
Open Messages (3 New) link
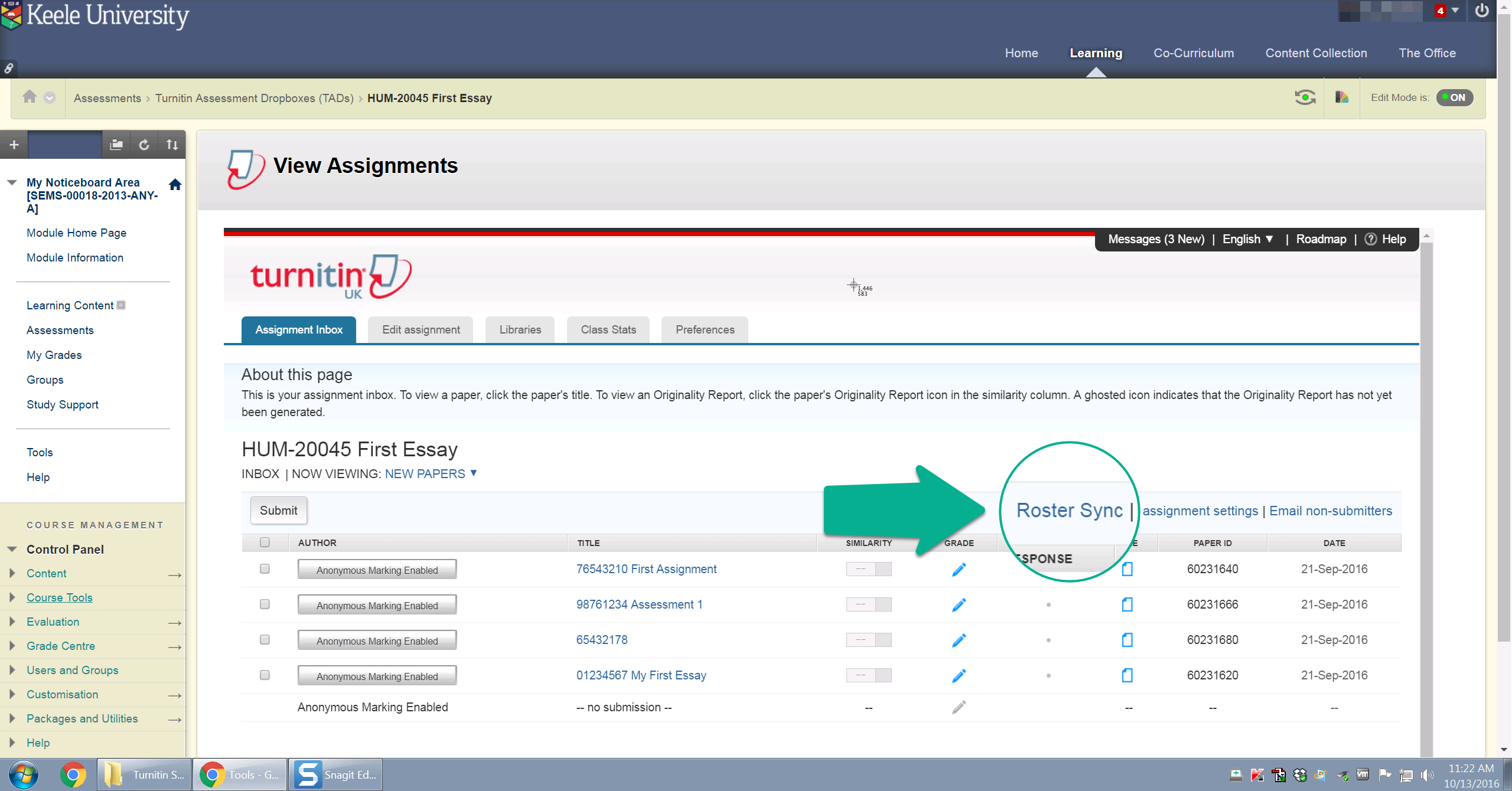tap(1156, 239)
